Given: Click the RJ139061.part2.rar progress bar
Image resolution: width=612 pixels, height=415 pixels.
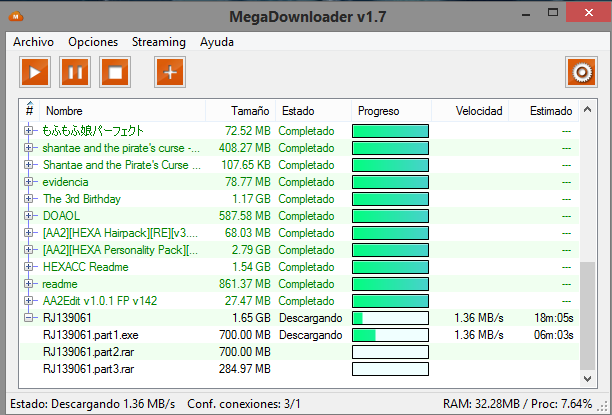Looking at the screenshot, I should (x=390, y=352).
